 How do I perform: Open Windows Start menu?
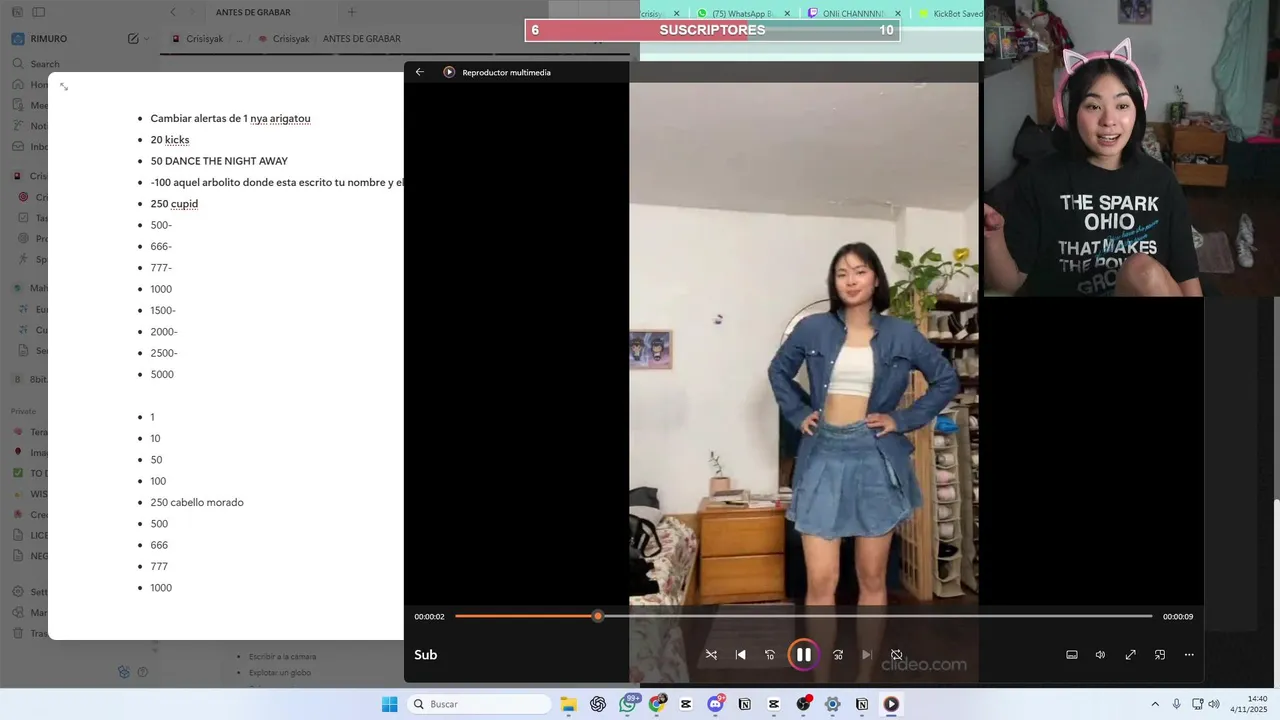(390, 704)
